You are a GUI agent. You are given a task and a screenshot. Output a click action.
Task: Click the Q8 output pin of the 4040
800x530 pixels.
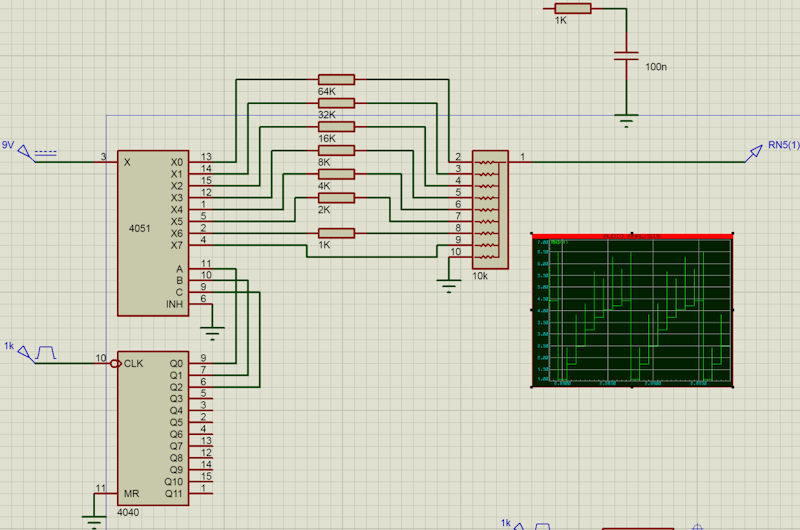coord(201,458)
